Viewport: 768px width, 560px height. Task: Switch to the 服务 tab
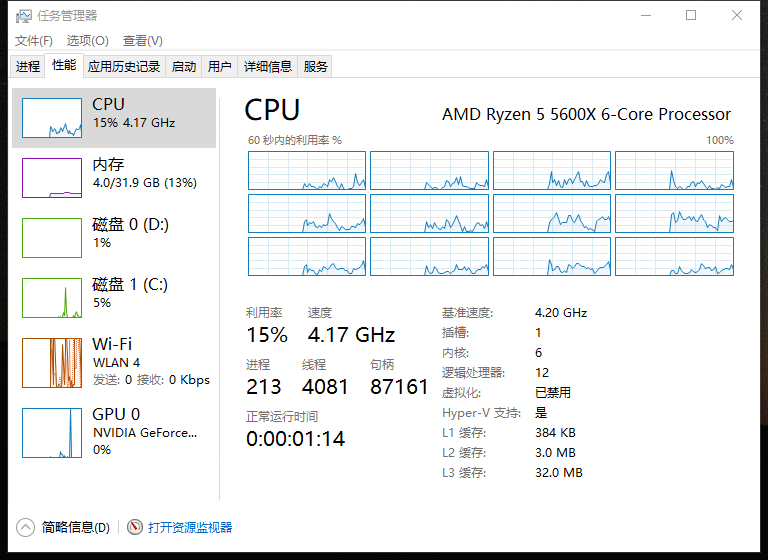[x=315, y=67]
